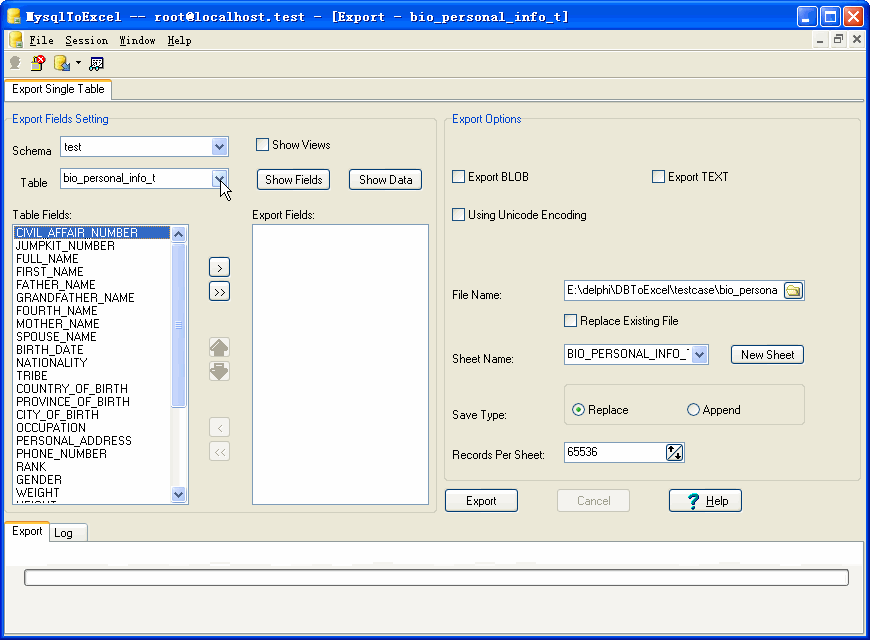This screenshot has width=870, height=640.
Task: Remove all fields with the << button
Action: pyautogui.click(x=220, y=452)
